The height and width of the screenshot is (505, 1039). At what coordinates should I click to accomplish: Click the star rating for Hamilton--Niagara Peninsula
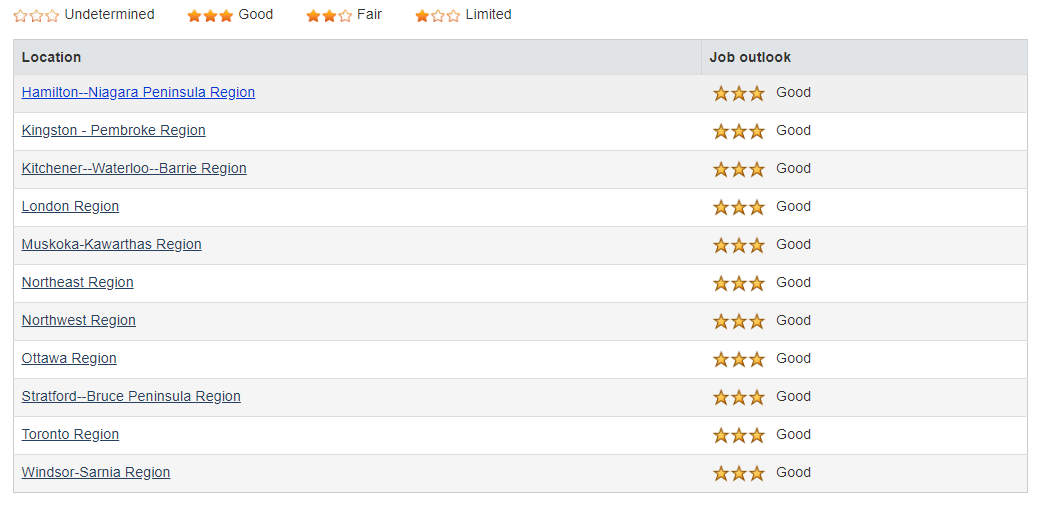(x=739, y=93)
